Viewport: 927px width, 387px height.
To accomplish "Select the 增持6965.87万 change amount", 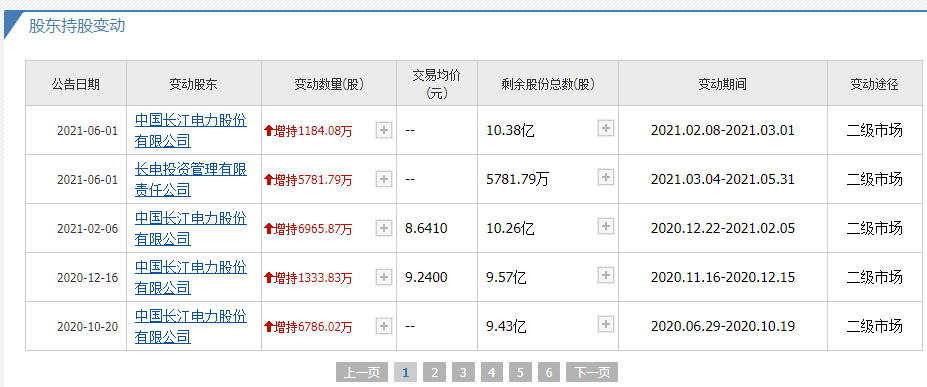I will click(308, 229).
